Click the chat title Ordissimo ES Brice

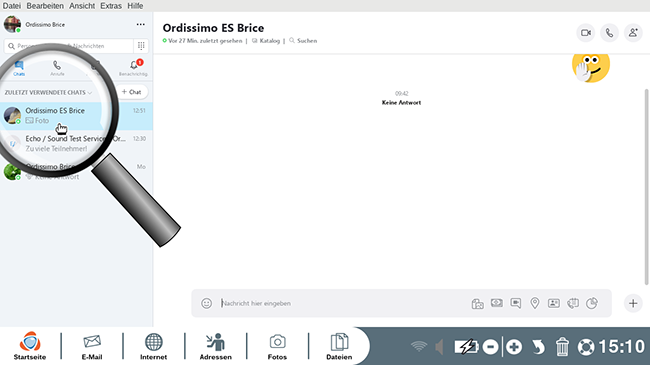(213, 28)
